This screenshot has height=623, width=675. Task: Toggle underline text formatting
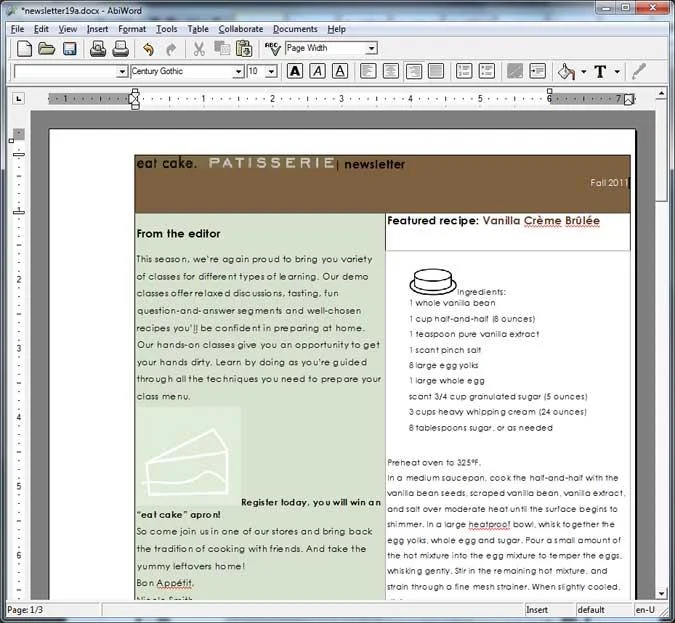point(340,71)
